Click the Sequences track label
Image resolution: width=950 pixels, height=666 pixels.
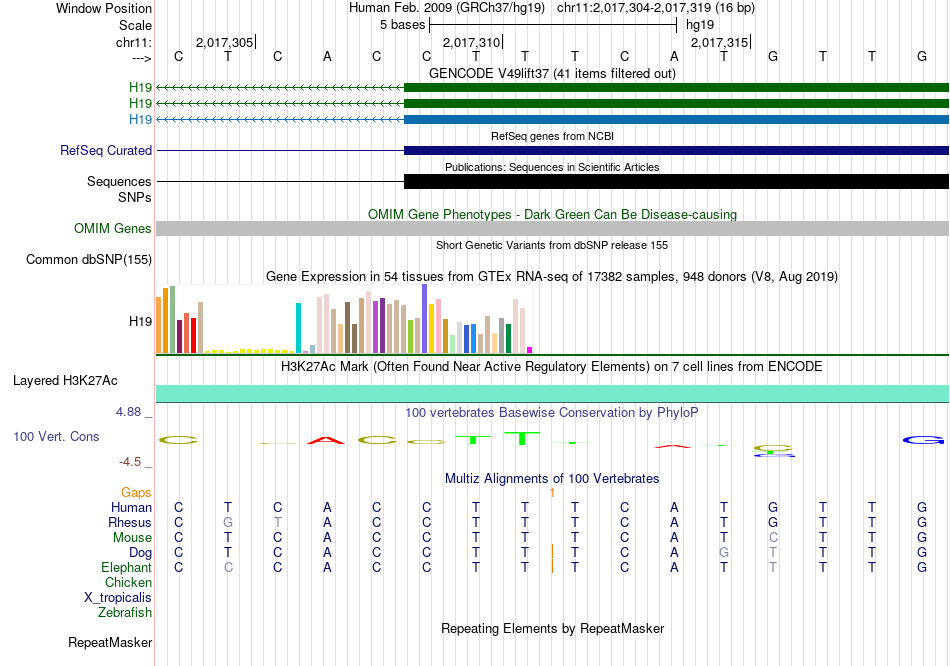[x=119, y=181]
